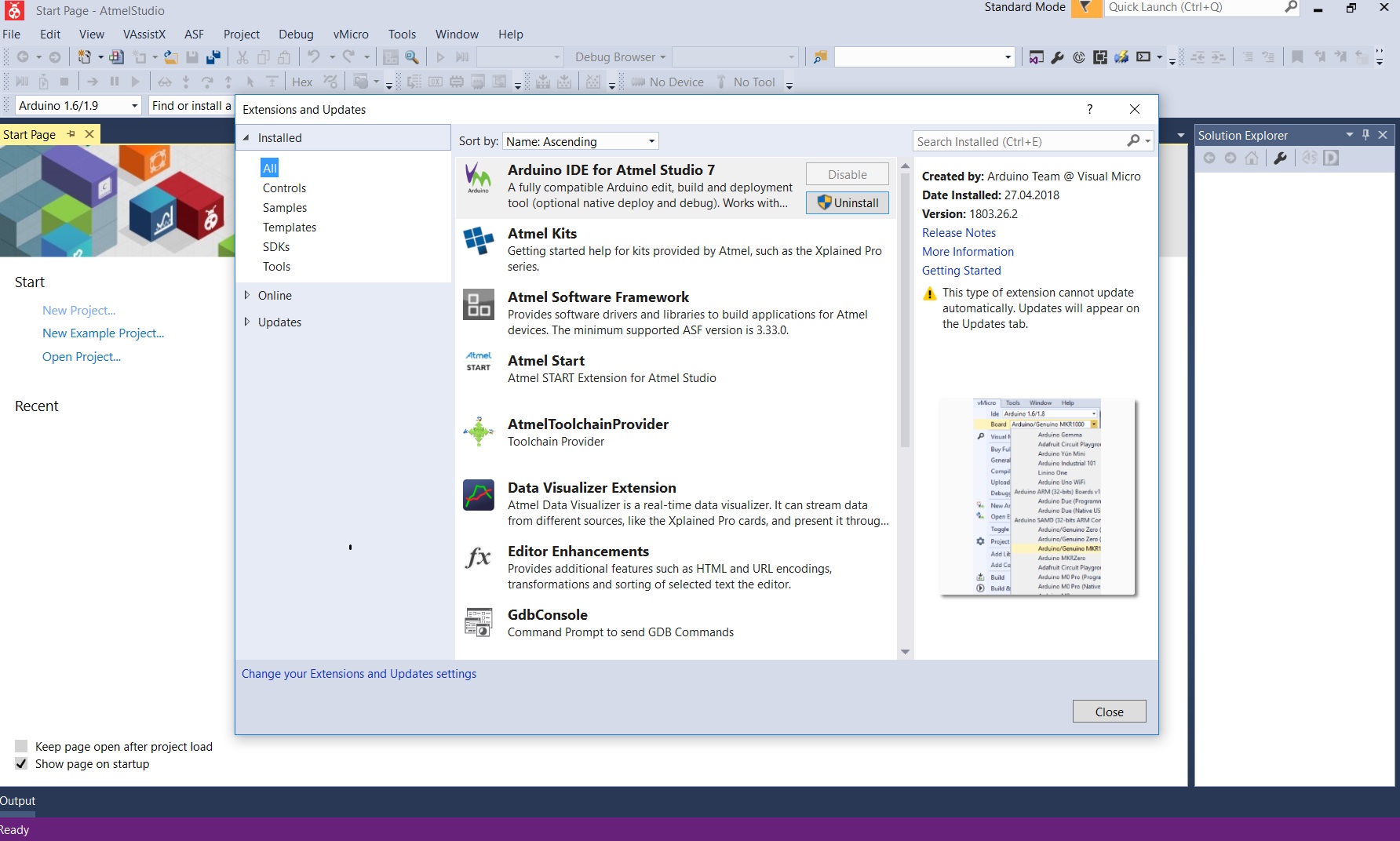1400x841 pixels.
Task: Select the Arduino IDE extension icon
Action: [479, 178]
